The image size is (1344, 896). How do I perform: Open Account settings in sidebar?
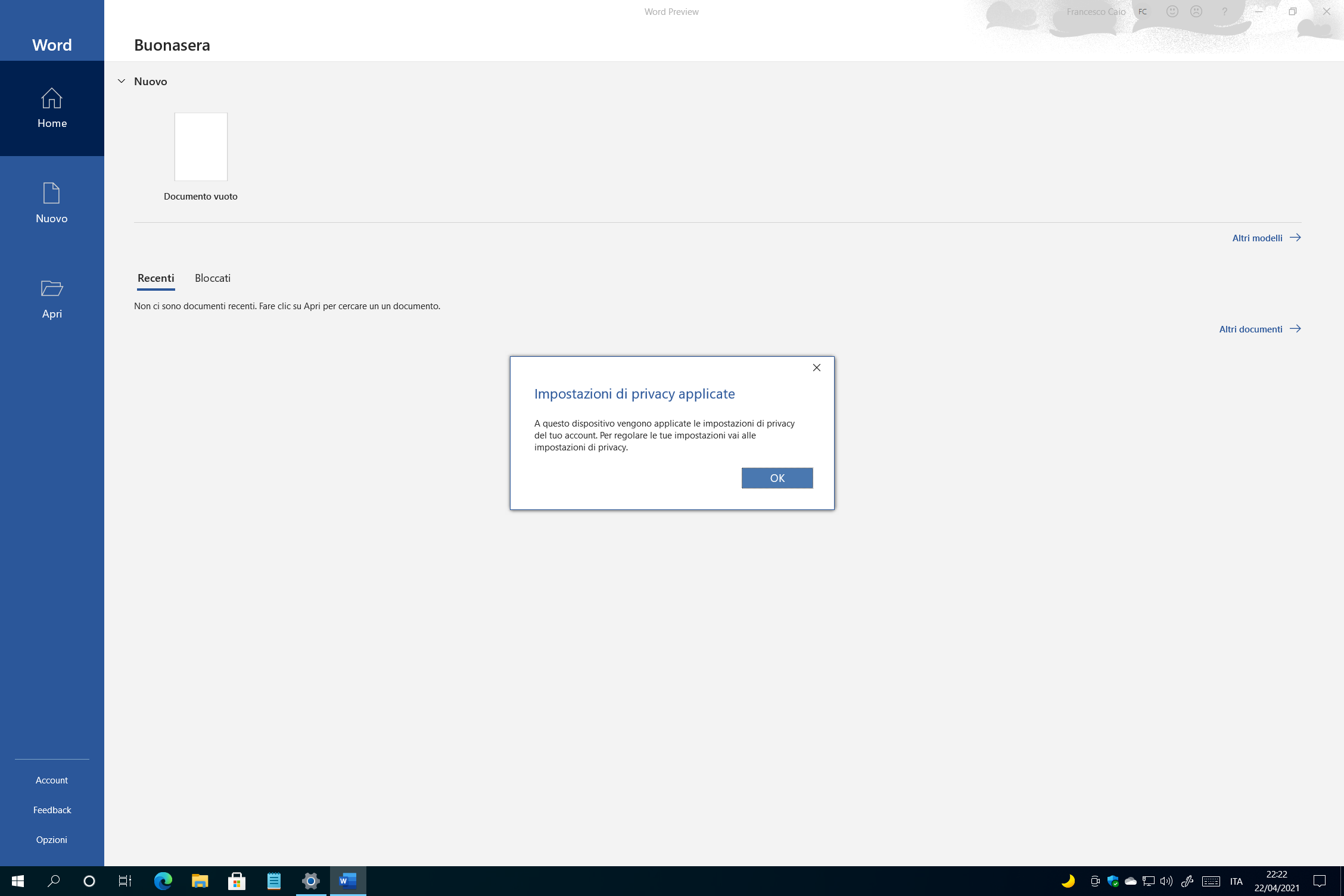click(52, 779)
